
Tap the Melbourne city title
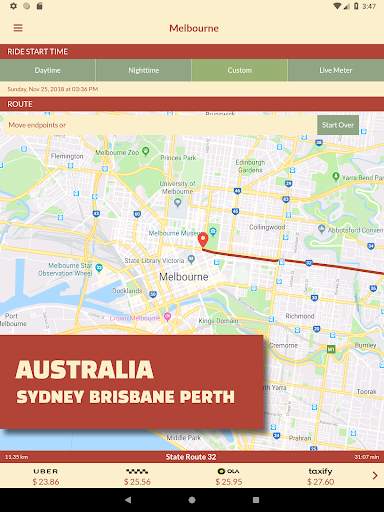pos(194,28)
